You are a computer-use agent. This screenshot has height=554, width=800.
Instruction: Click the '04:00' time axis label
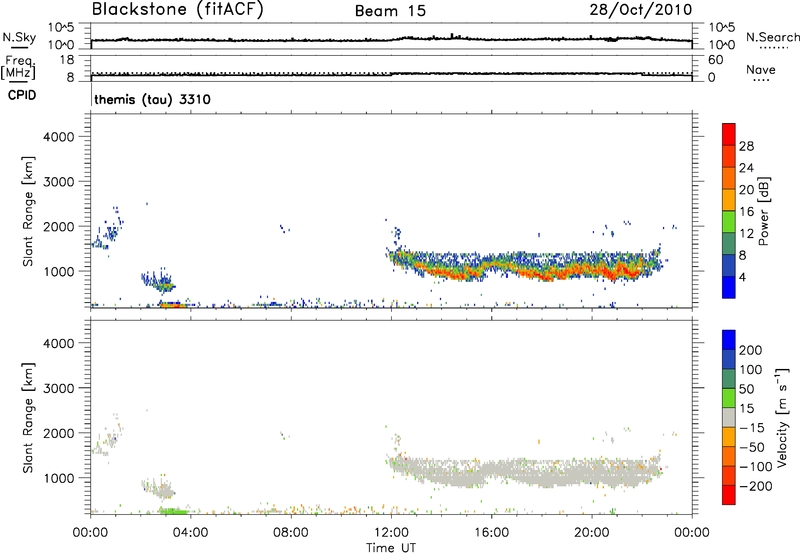click(x=190, y=533)
